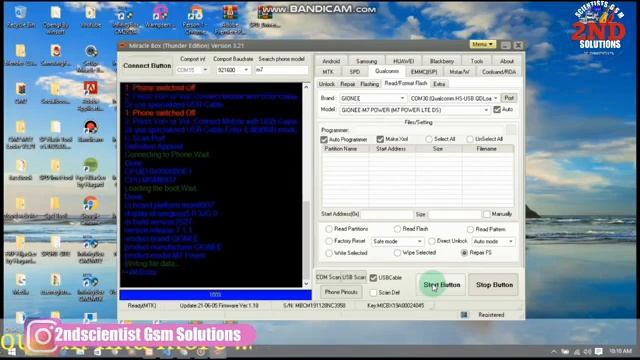The height and width of the screenshot is (360, 640).
Task: Click the Port button
Action: [x=509, y=98]
